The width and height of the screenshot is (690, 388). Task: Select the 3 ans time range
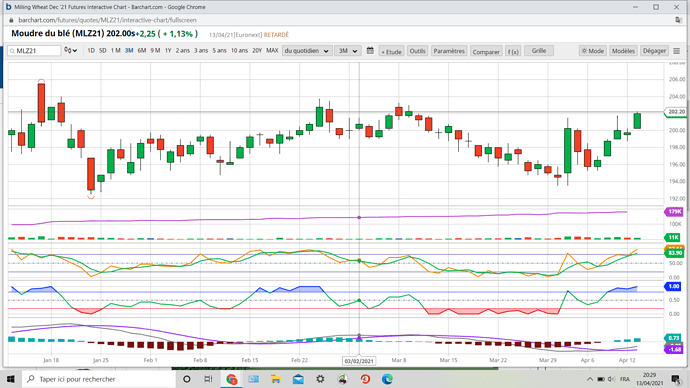click(x=201, y=51)
